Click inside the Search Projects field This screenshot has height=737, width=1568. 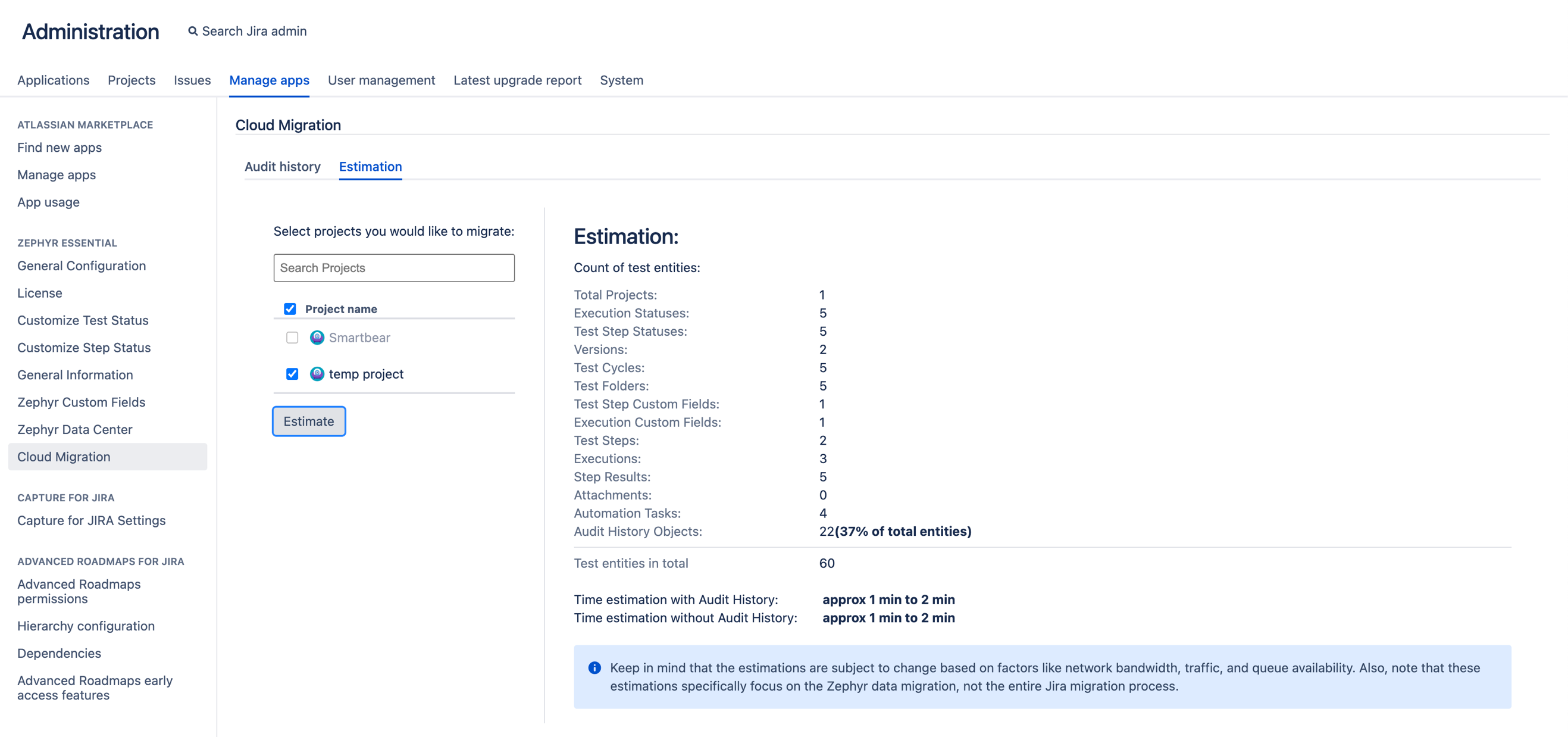pos(394,267)
